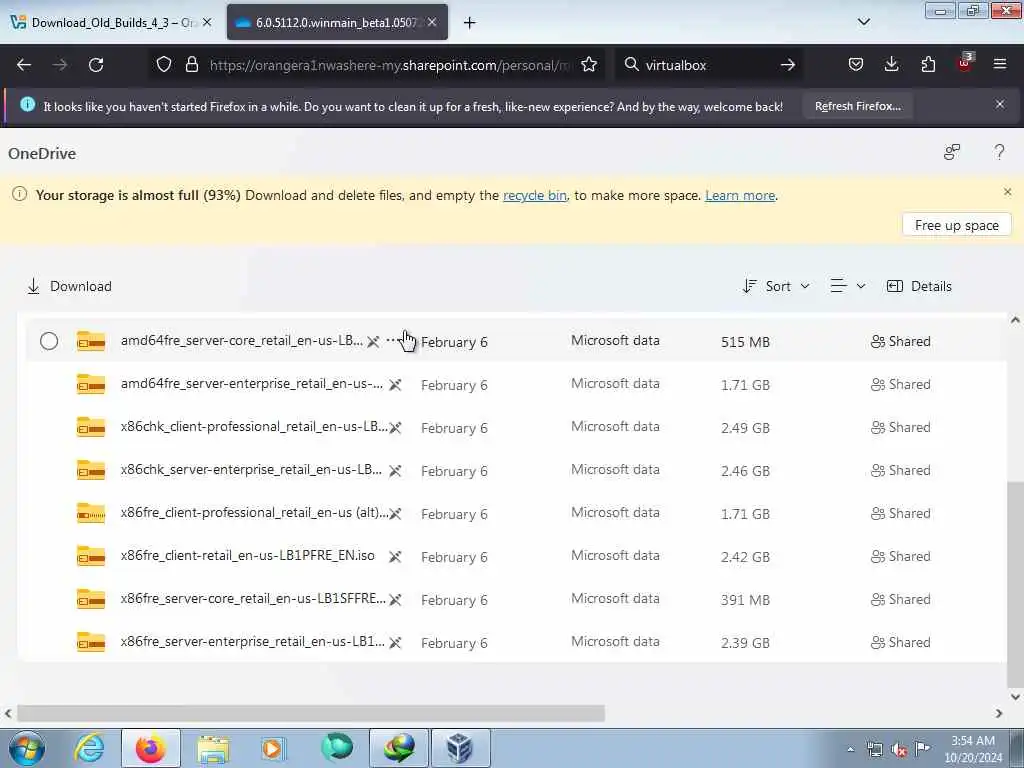Click the scroll right arrow

(999, 714)
